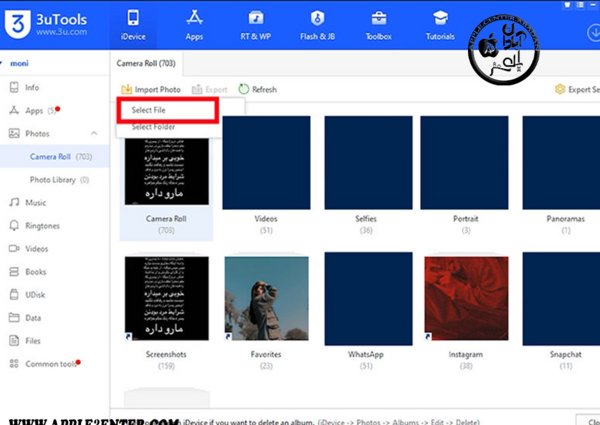Refresh the photo list
600x425 pixels.
tap(258, 90)
